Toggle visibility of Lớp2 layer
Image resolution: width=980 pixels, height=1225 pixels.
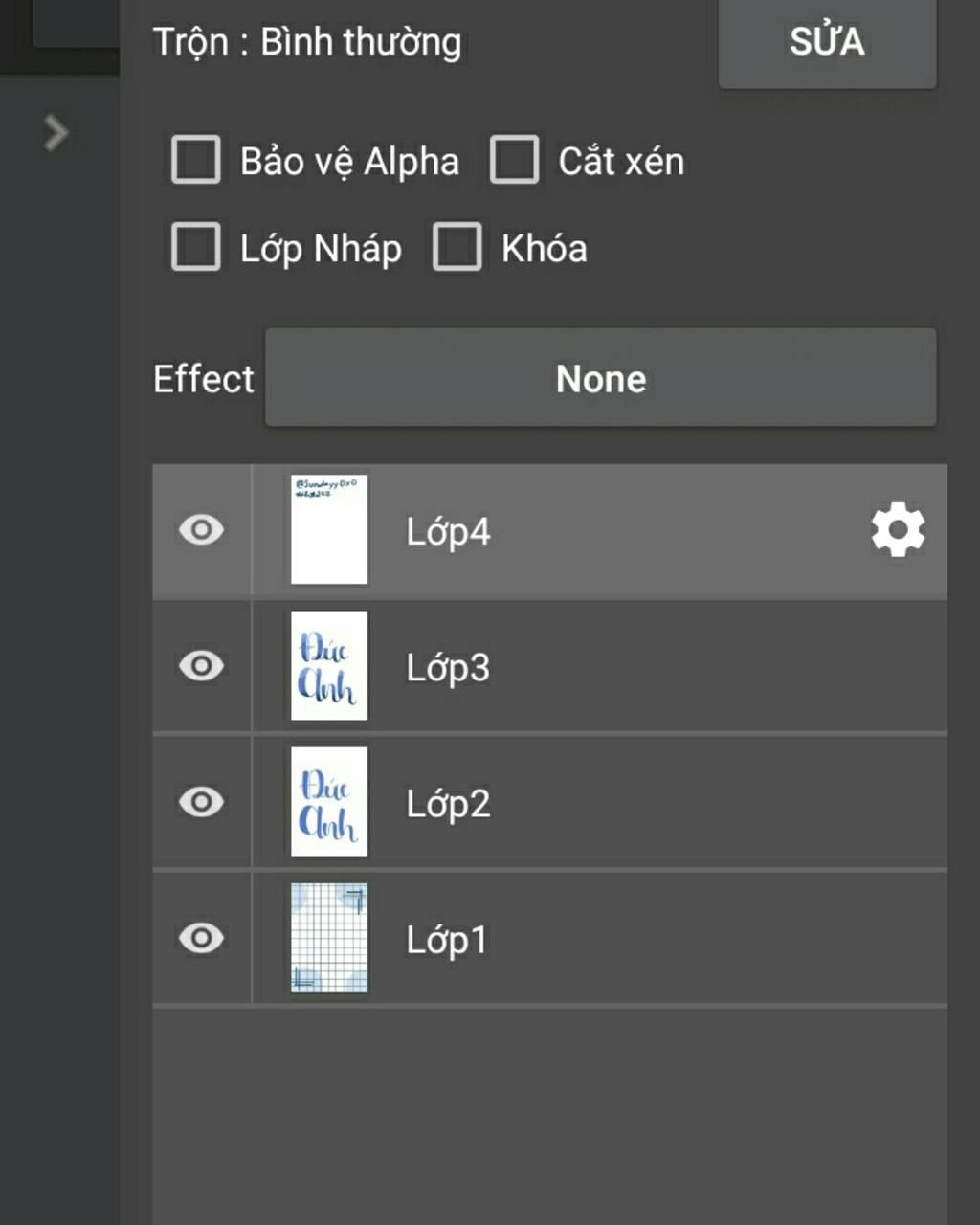[x=201, y=802]
